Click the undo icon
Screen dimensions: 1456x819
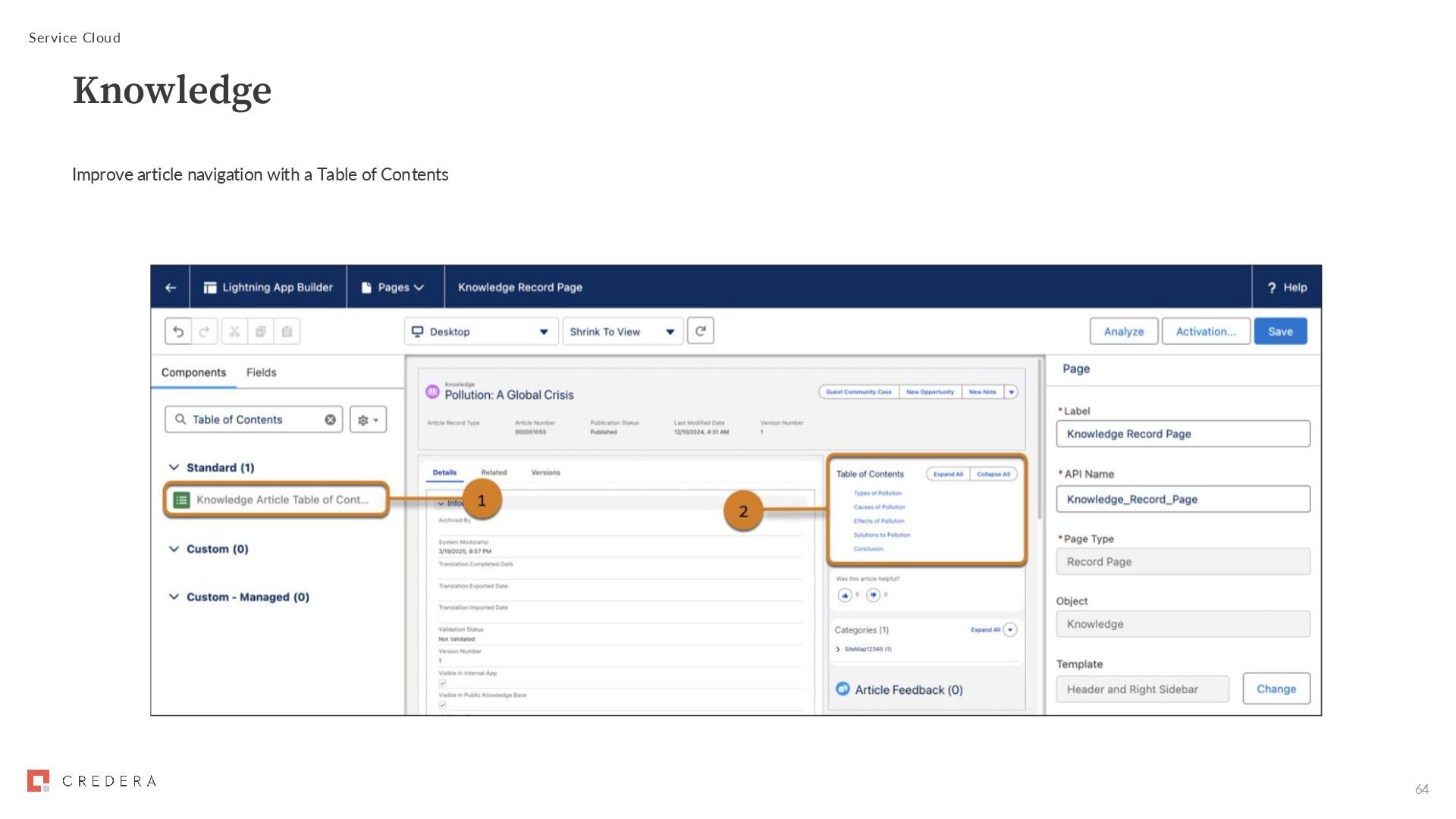pyautogui.click(x=178, y=331)
